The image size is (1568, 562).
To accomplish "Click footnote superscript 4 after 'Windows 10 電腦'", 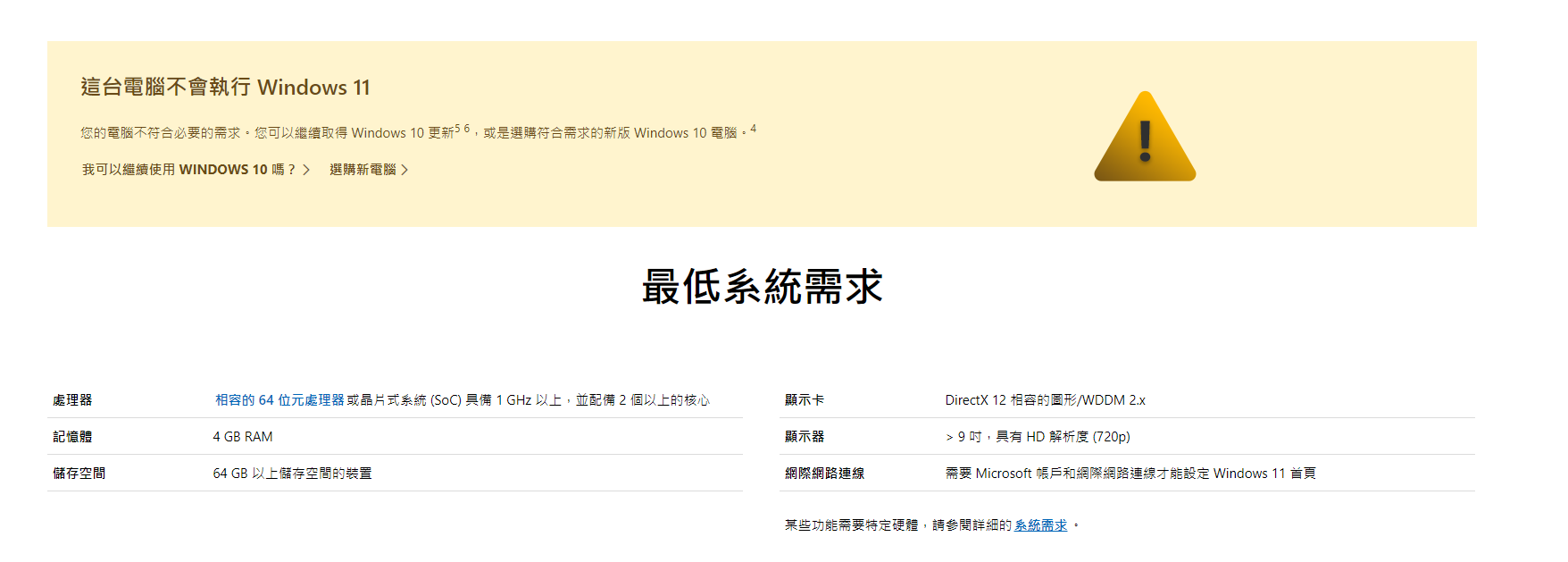I will [754, 129].
